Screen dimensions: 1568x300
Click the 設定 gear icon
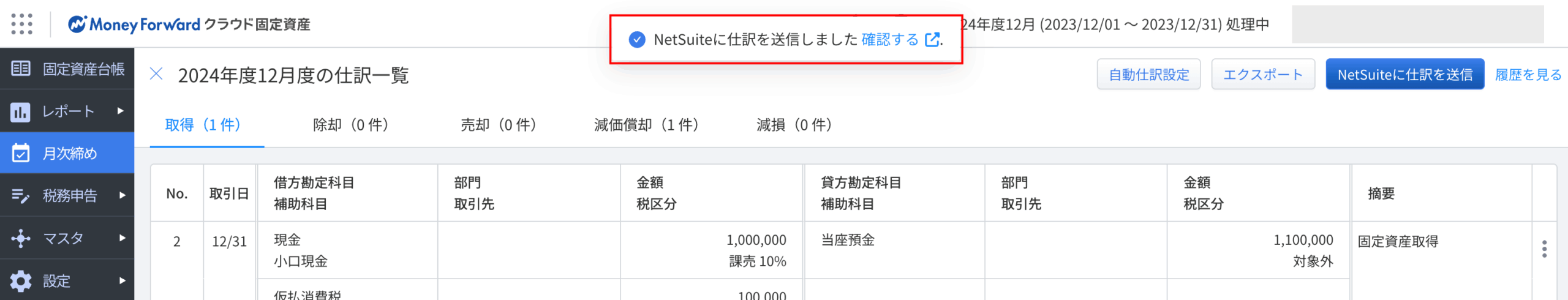coord(21,281)
